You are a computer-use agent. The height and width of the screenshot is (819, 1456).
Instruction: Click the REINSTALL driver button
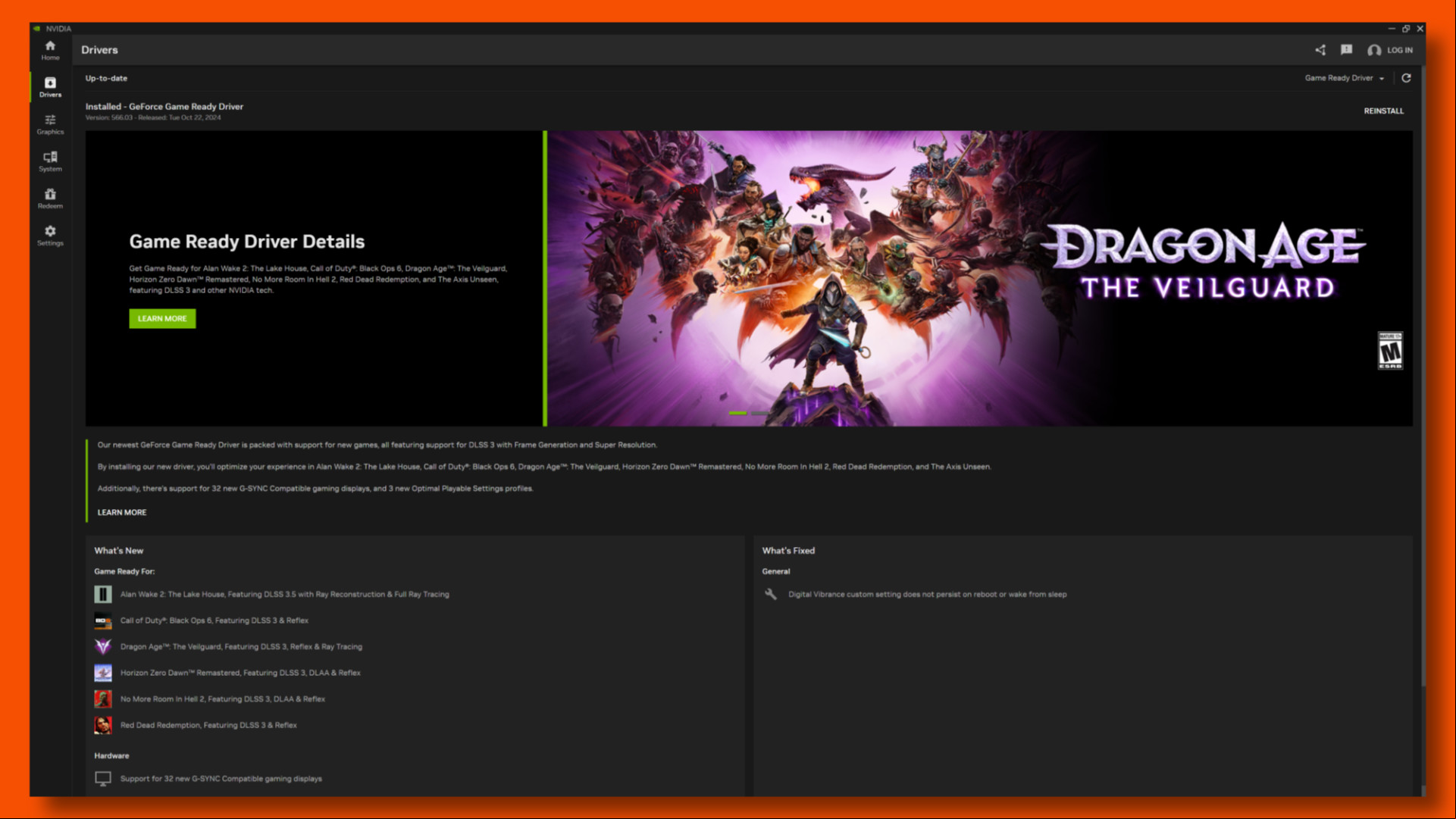(x=1383, y=111)
